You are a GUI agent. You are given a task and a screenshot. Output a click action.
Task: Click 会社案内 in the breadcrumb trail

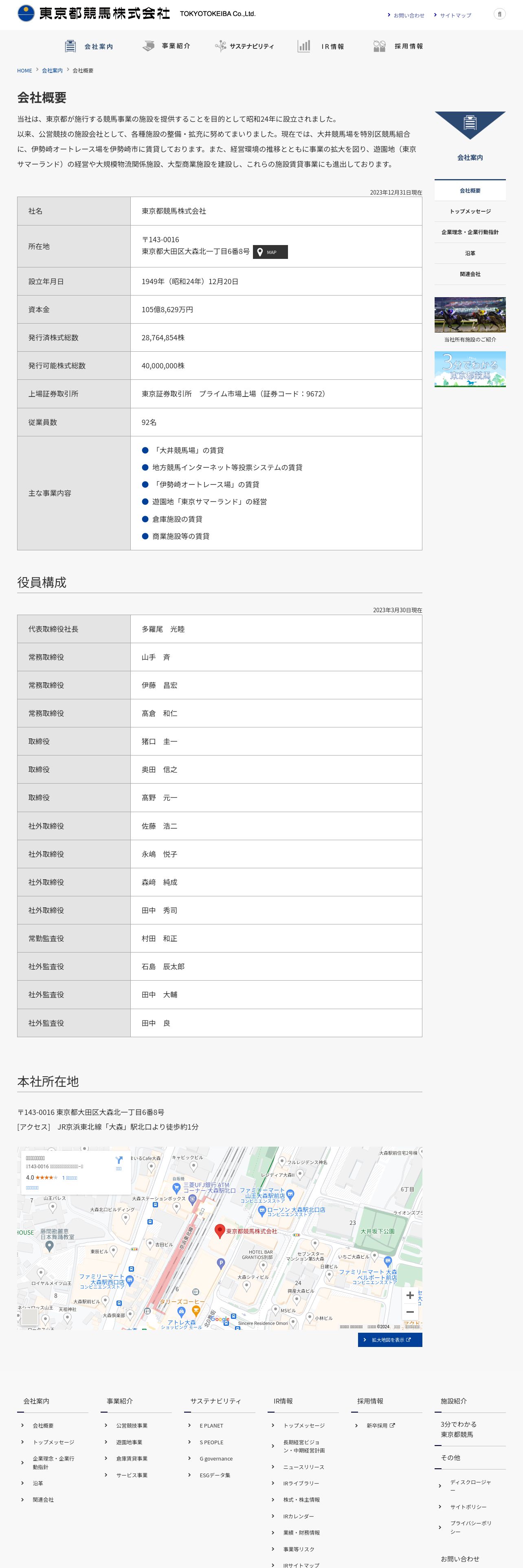(52, 70)
